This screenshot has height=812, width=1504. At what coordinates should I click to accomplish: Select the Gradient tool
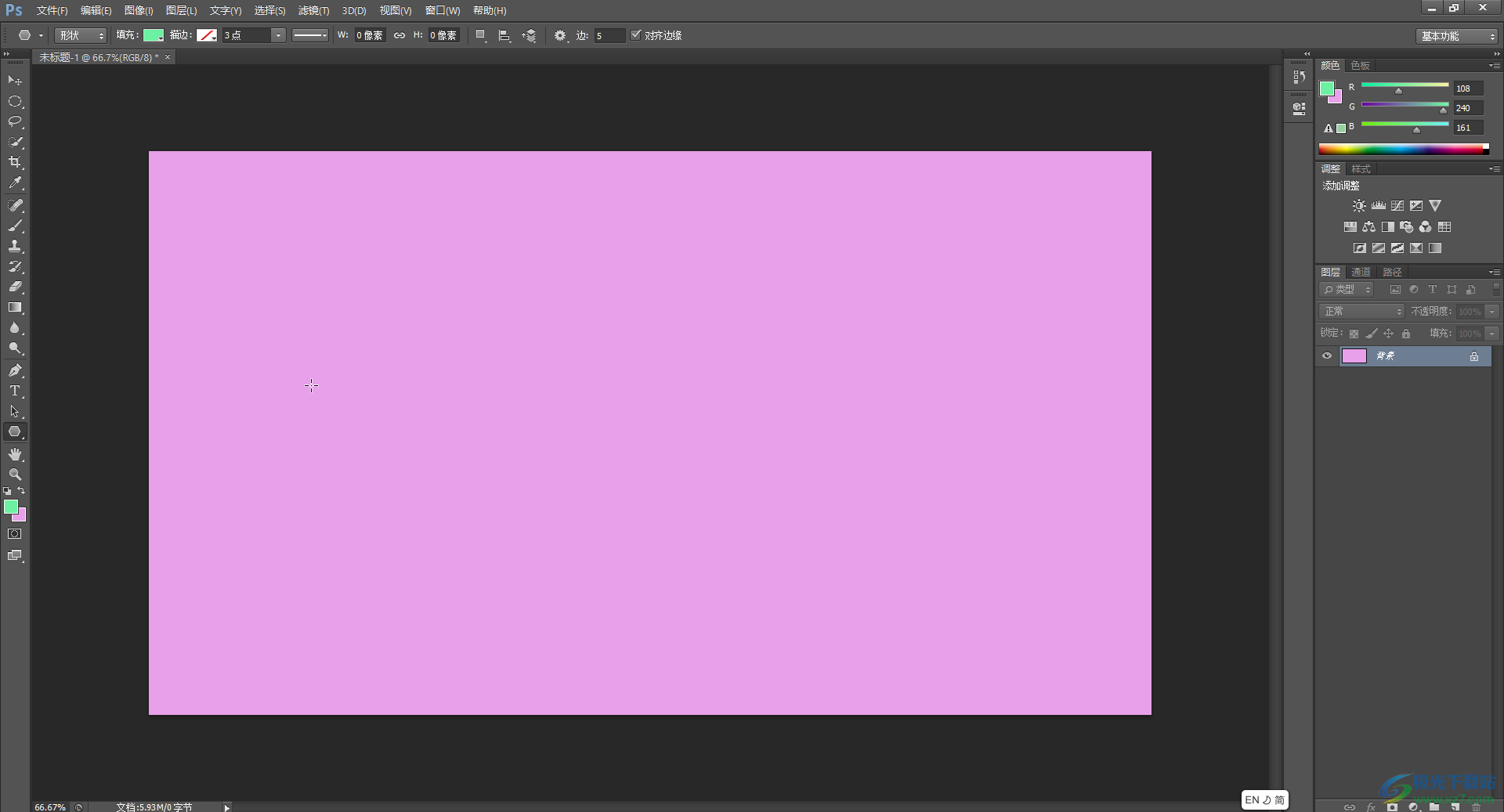15,307
